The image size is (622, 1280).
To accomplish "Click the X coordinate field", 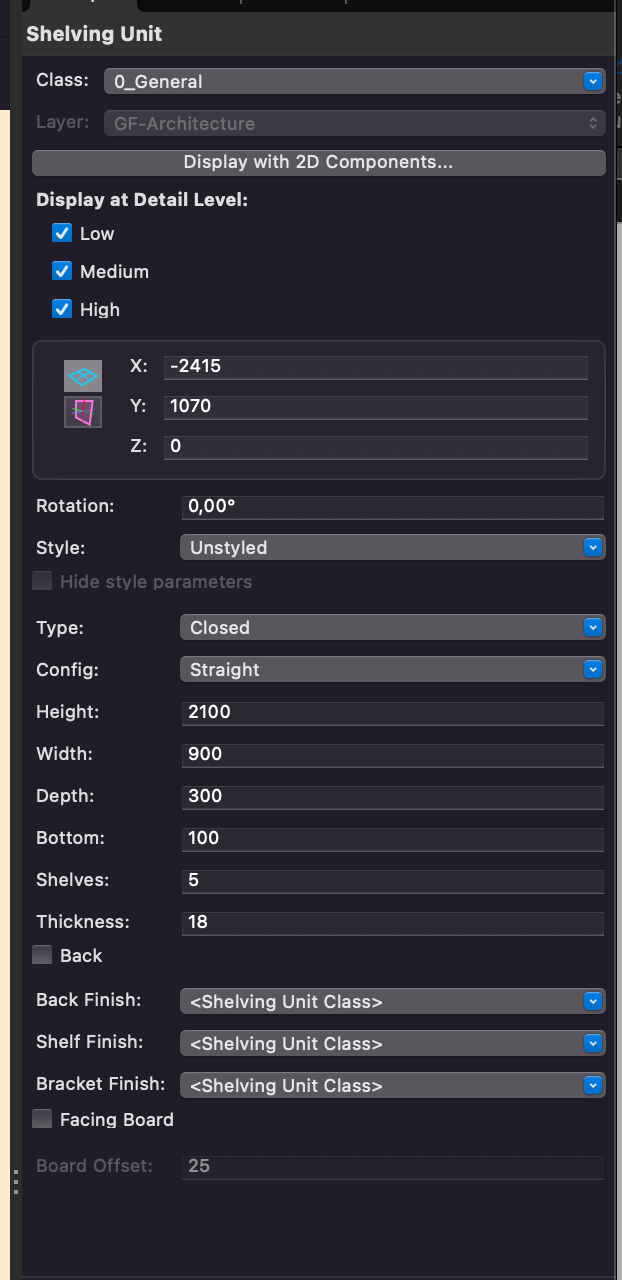I will point(375,367).
